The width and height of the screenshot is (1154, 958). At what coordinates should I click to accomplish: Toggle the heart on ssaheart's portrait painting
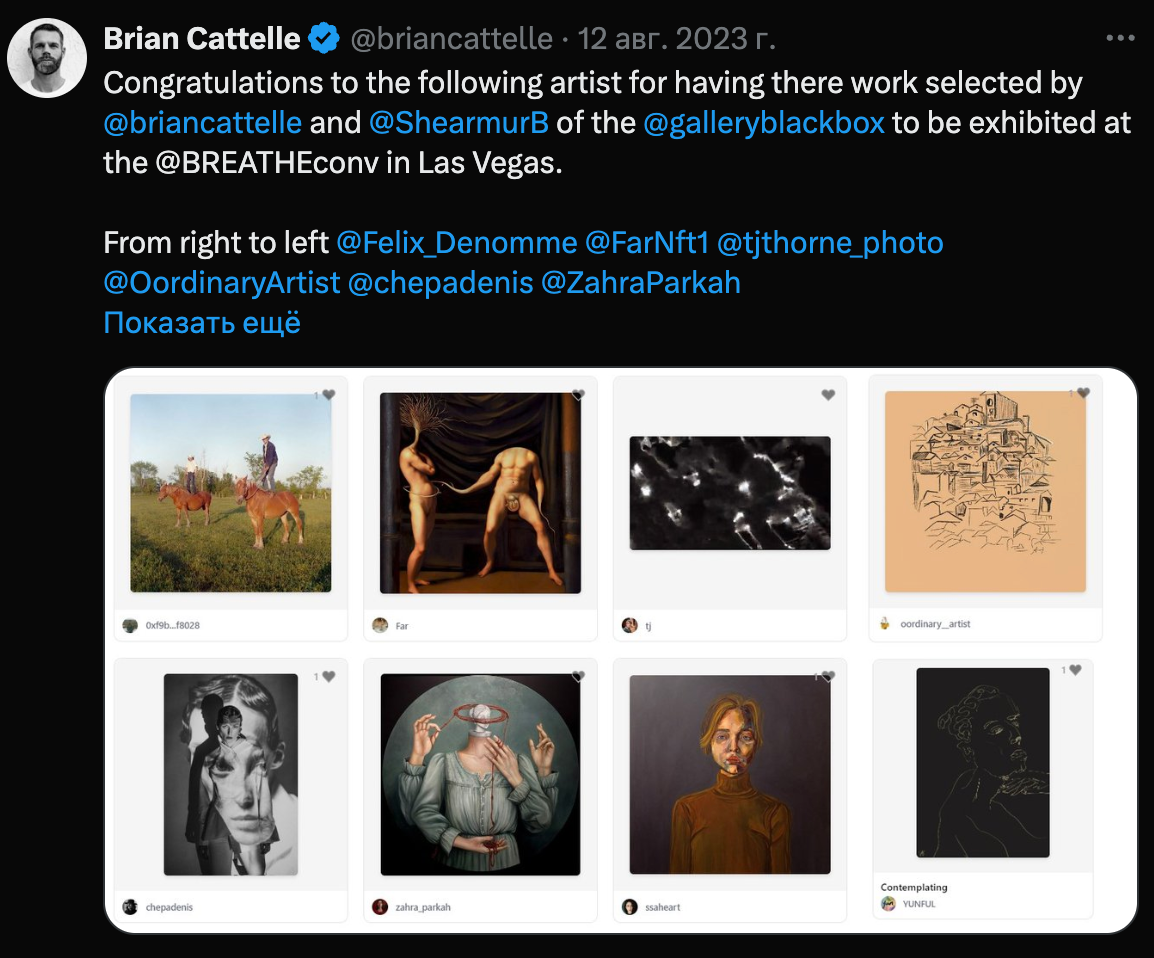(x=827, y=676)
